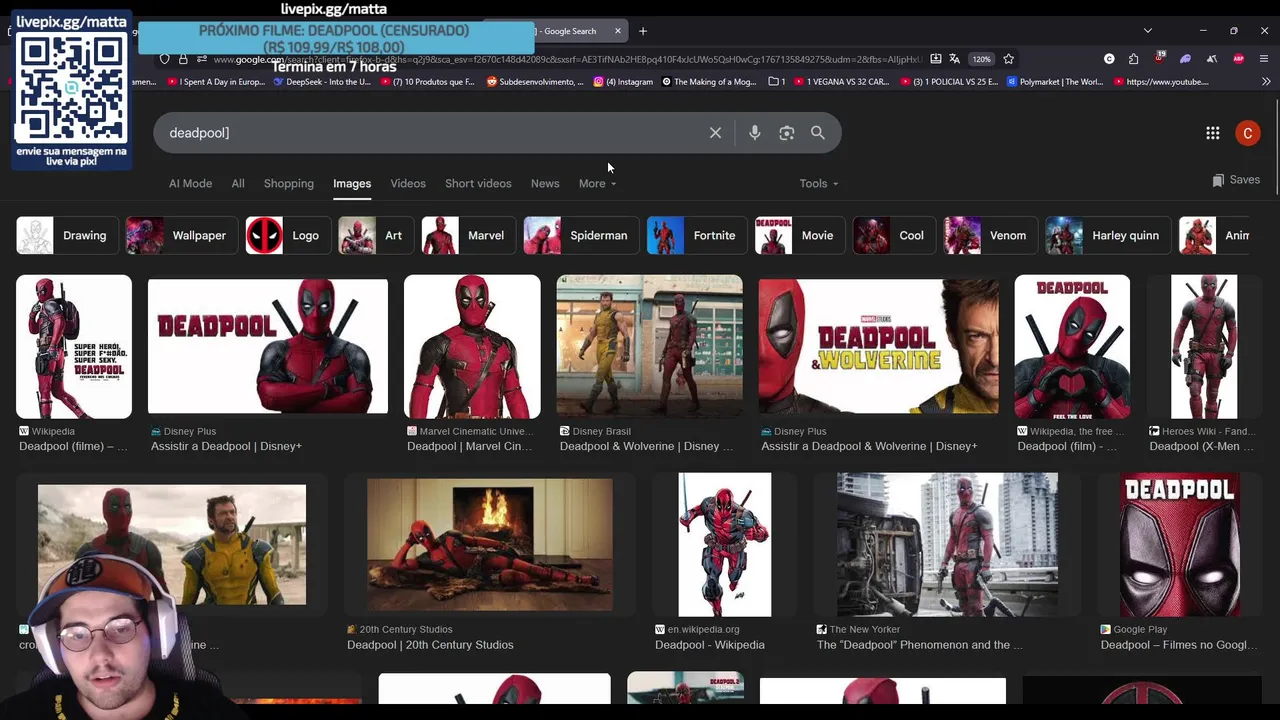Open Assistir a Deadpool & Wolverine | Disney+ link

(x=869, y=446)
